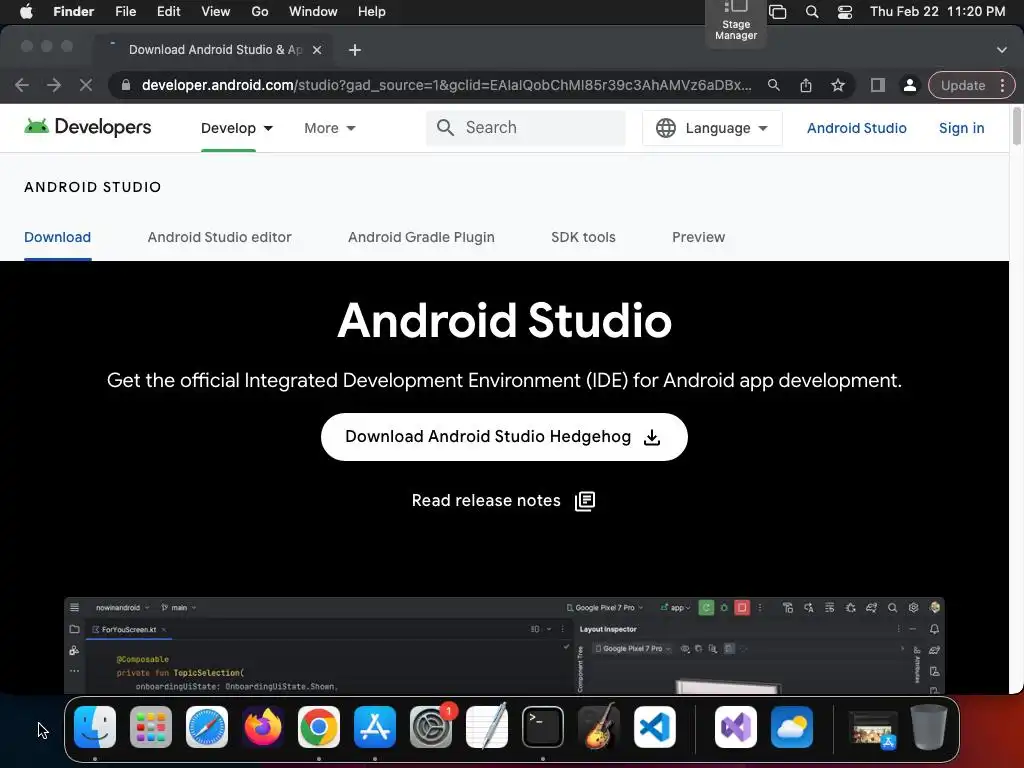Open the Chrome three-dot menu
This screenshot has width=1024, height=768.
point(1002,85)
